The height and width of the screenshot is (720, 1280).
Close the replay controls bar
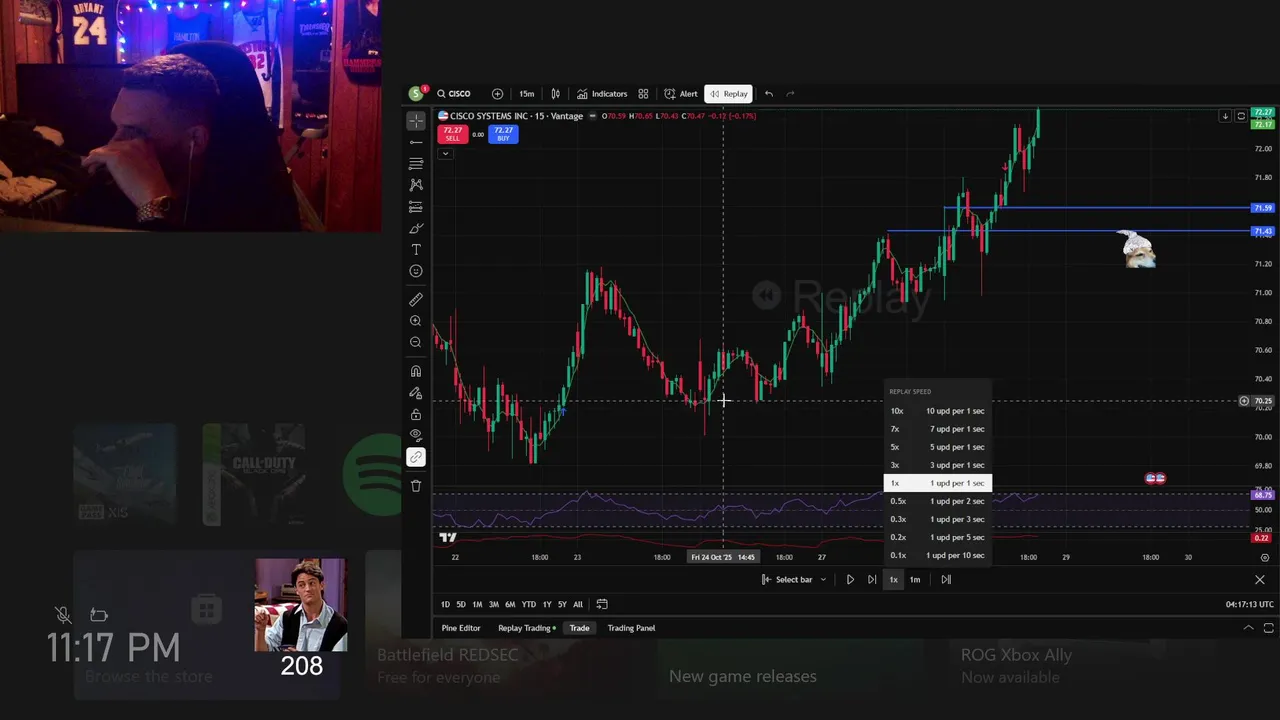click(1259, 579)
